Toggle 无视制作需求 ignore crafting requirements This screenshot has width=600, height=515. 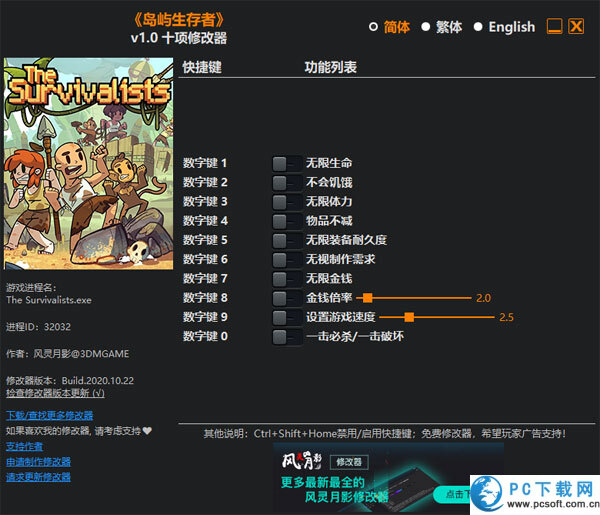287,259
